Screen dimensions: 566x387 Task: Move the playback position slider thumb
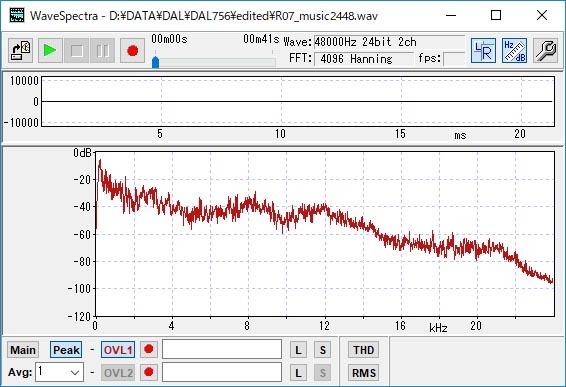156,62
